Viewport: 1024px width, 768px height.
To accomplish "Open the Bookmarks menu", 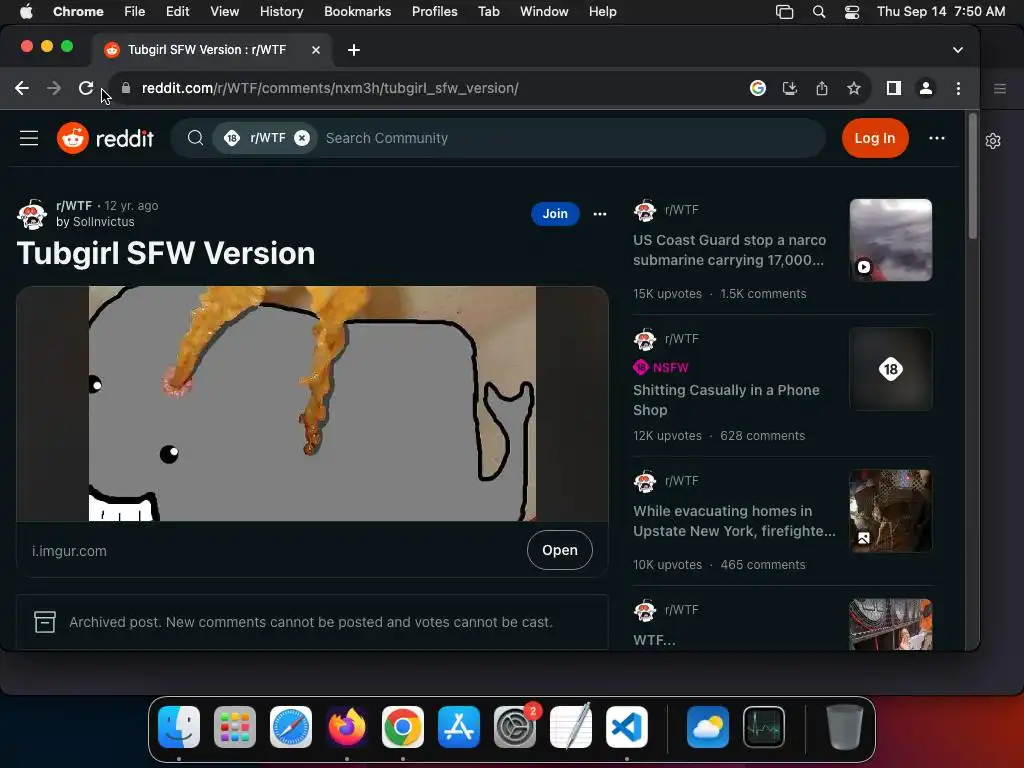I will click(357, 11).
